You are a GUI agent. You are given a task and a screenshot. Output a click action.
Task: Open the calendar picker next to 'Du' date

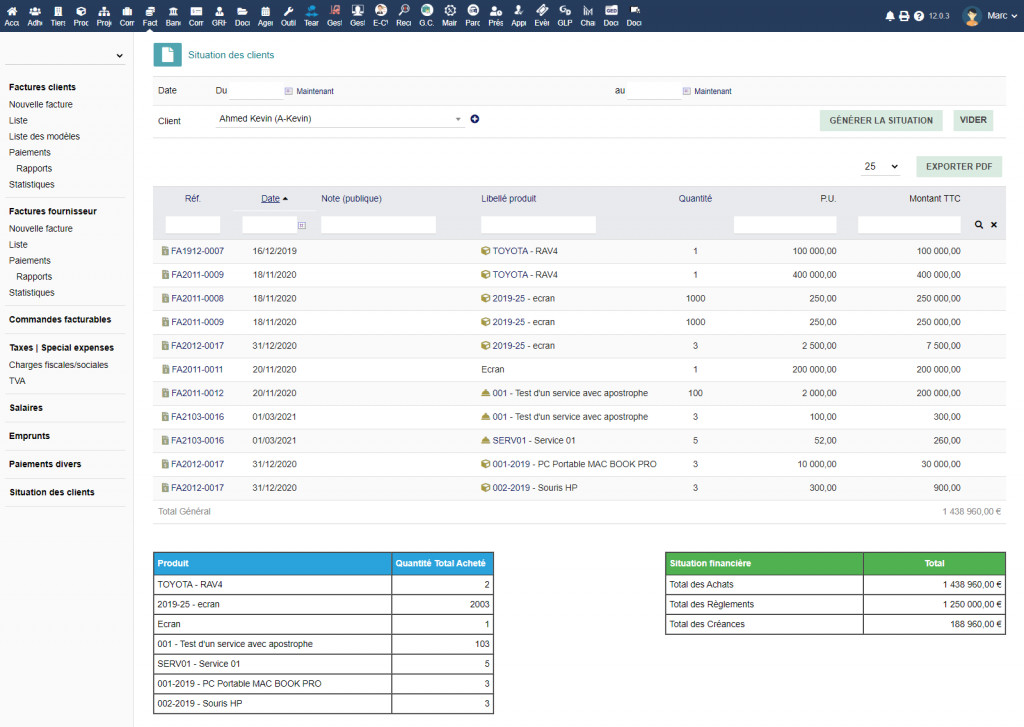click(289, 91)
